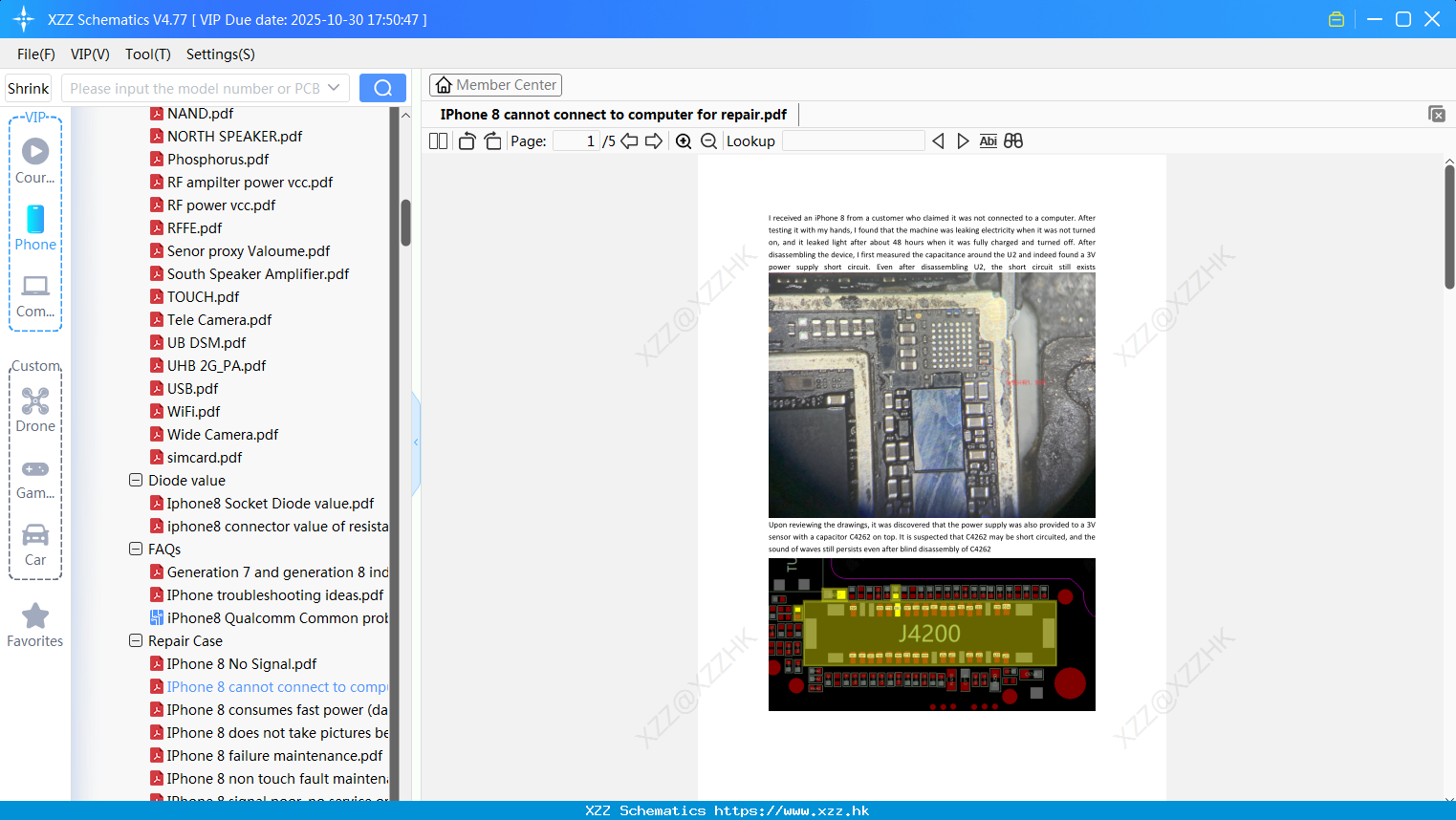Click the Shrink button

pyautogui.click(x=29, y=88)
